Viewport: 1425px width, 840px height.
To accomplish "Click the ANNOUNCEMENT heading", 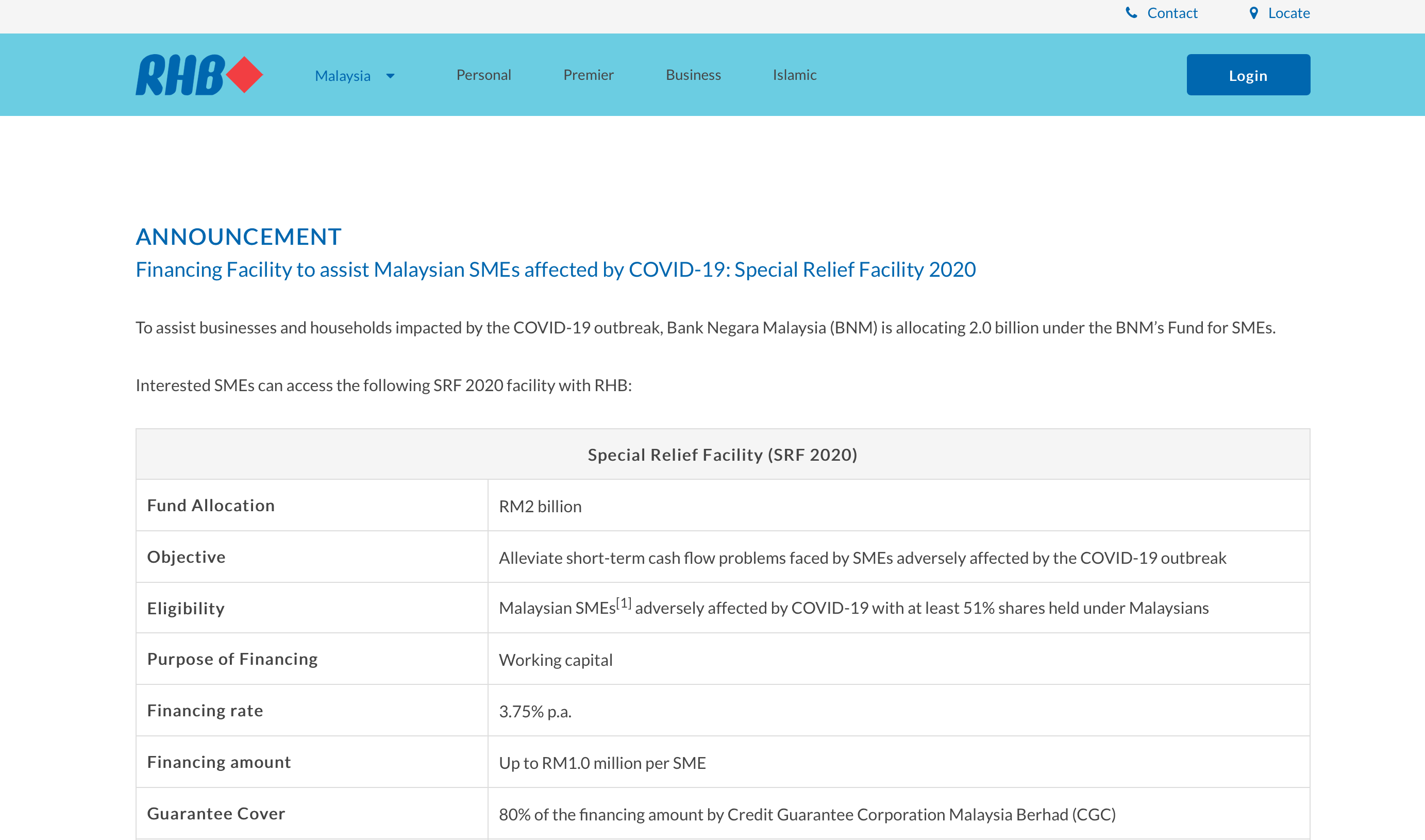I will click(x=238, y=237).
